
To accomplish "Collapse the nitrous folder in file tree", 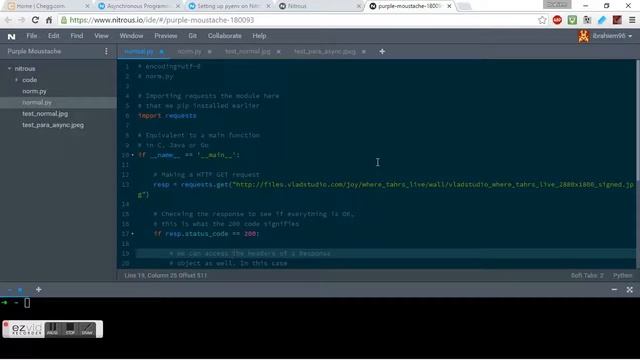I will pos(9,69).
